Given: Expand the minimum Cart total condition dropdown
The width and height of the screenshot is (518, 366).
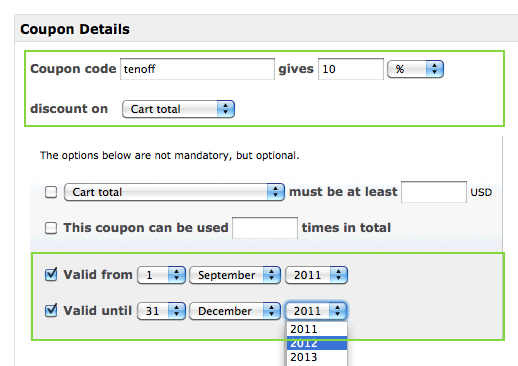Looking at the screenshot, I should tap(174, 192).
